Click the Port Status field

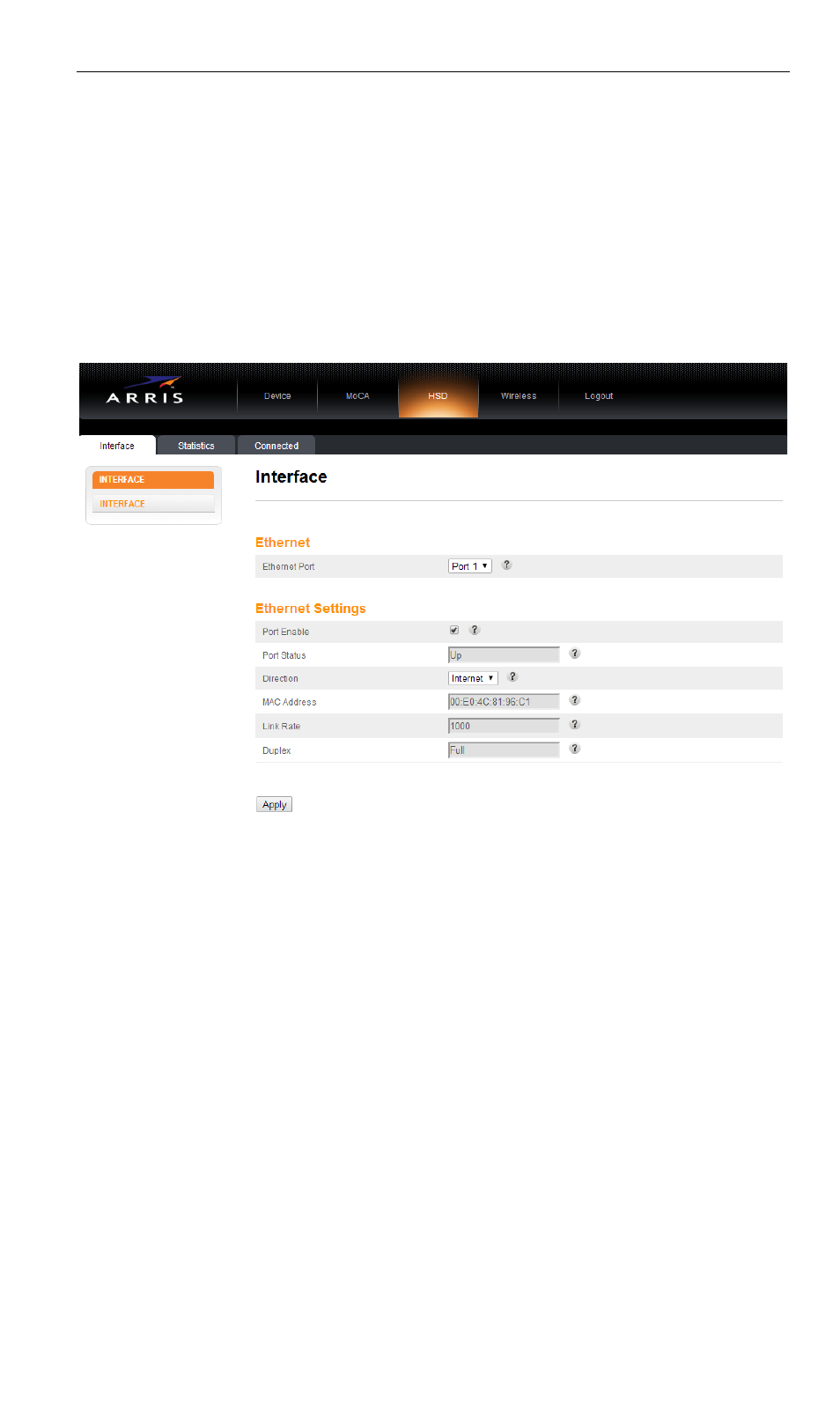(504, 655)
